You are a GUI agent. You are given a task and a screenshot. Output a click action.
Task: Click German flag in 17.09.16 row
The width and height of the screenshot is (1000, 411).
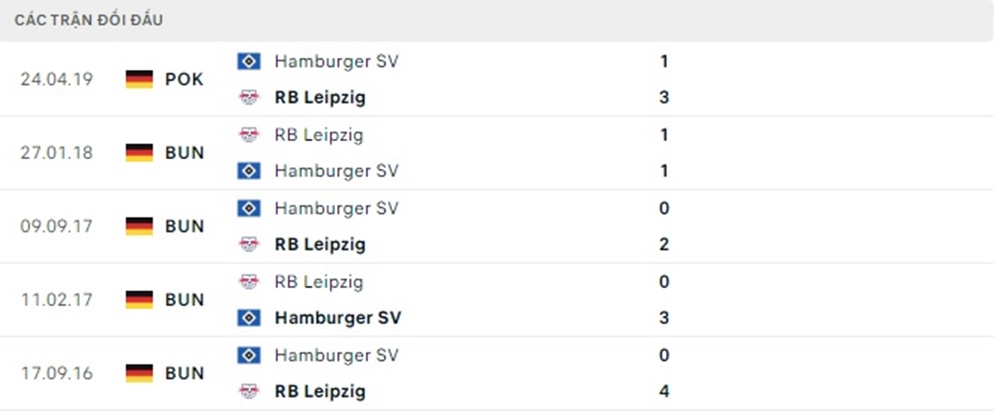pos(139,373)
